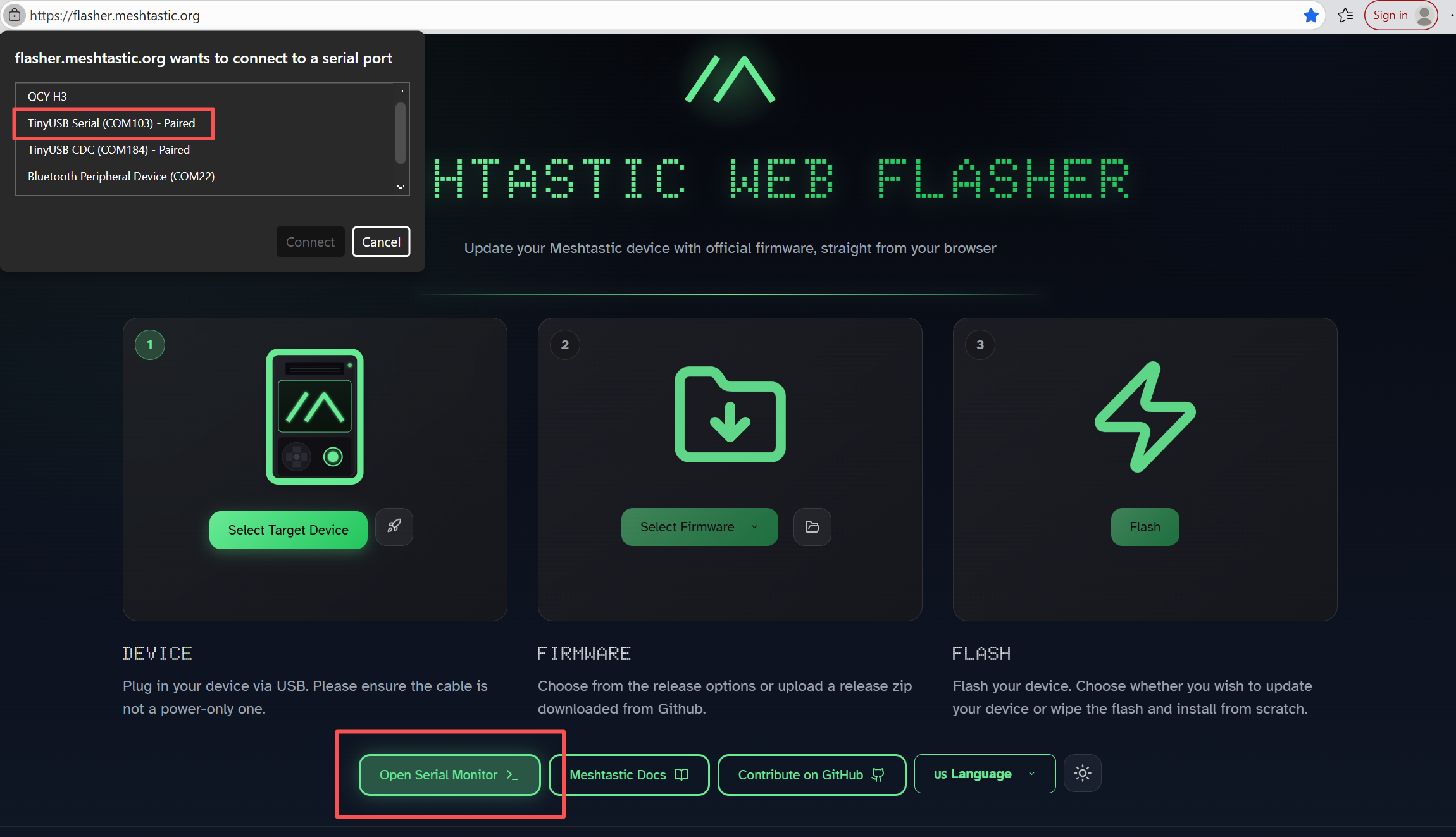Cancel the serial port dialog
Viewport: 1456px width, 837px height.
point(381,242)
